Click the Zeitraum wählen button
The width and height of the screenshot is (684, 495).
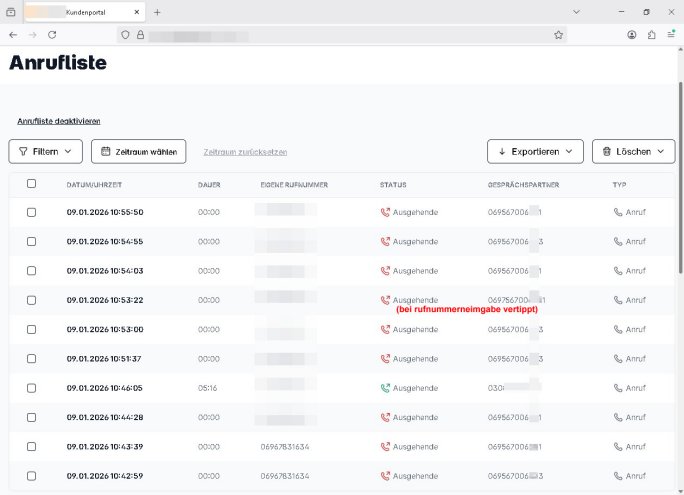138,151
